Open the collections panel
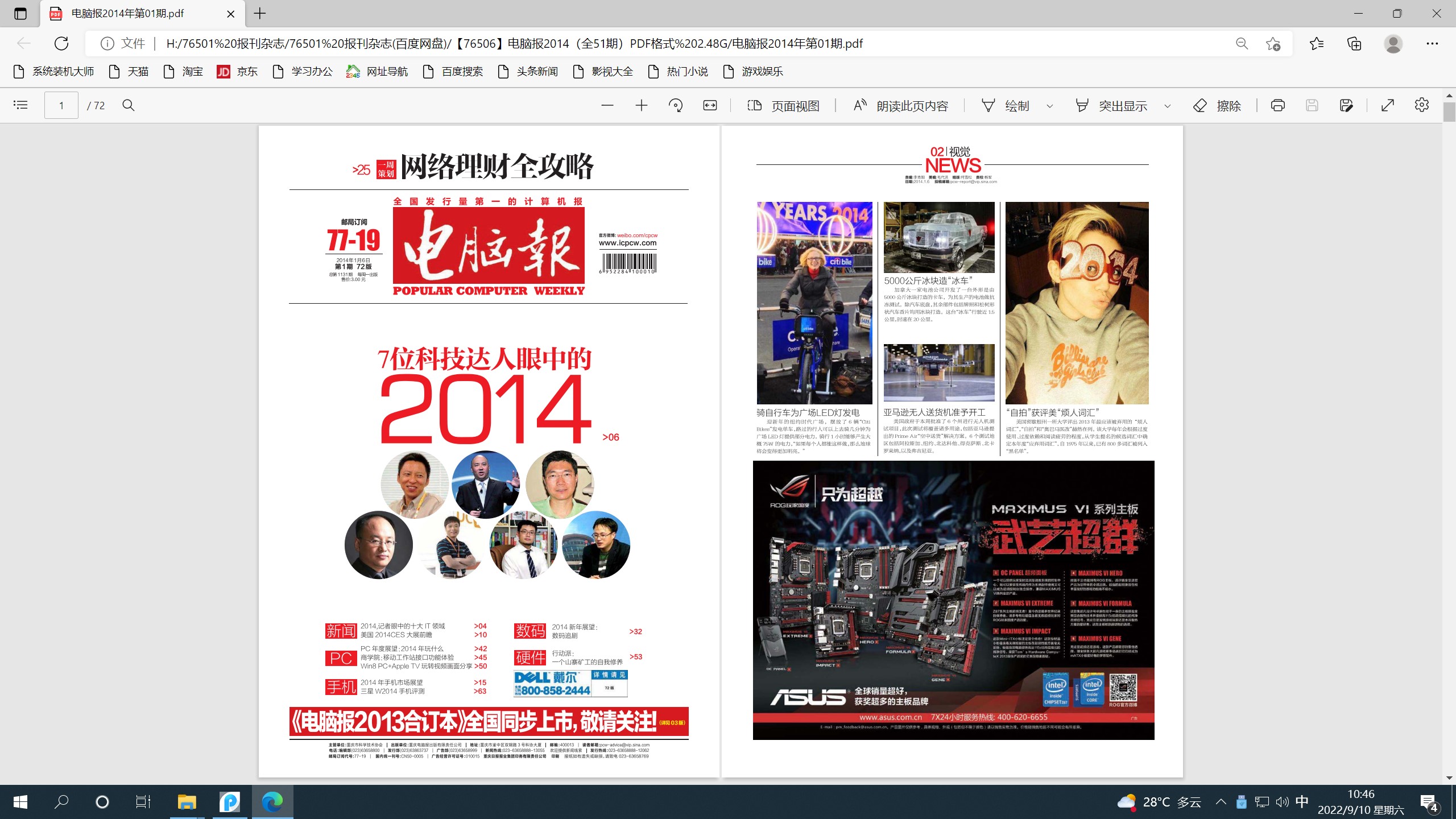 click(1355, 44)
